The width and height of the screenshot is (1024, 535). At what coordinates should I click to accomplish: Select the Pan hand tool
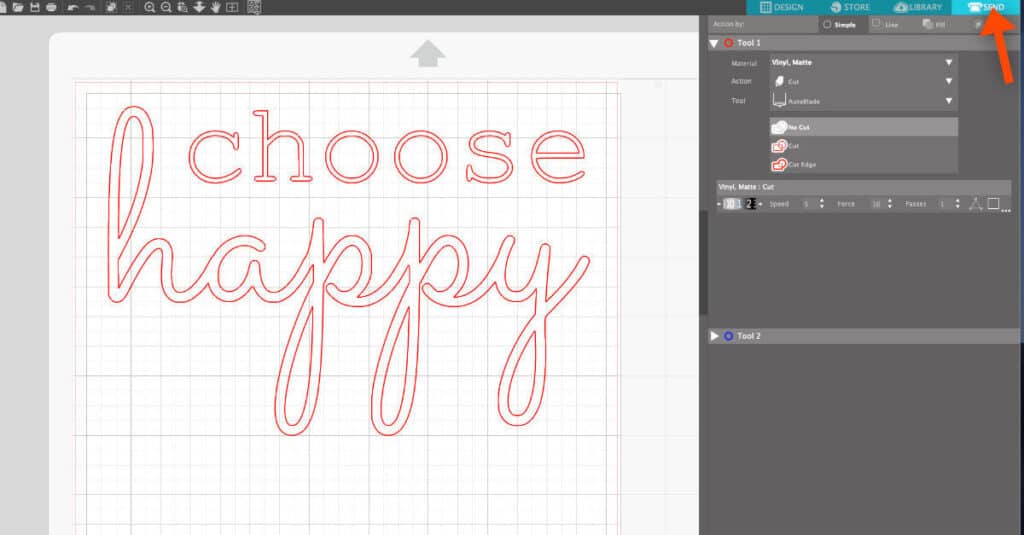(215, 7)
